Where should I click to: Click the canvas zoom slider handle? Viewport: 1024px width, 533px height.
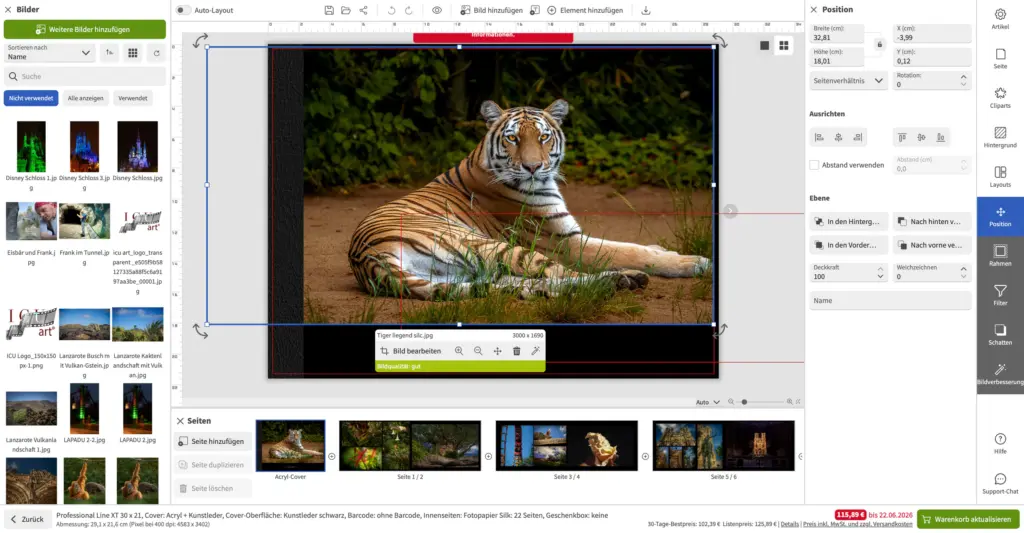pos(744,402)
